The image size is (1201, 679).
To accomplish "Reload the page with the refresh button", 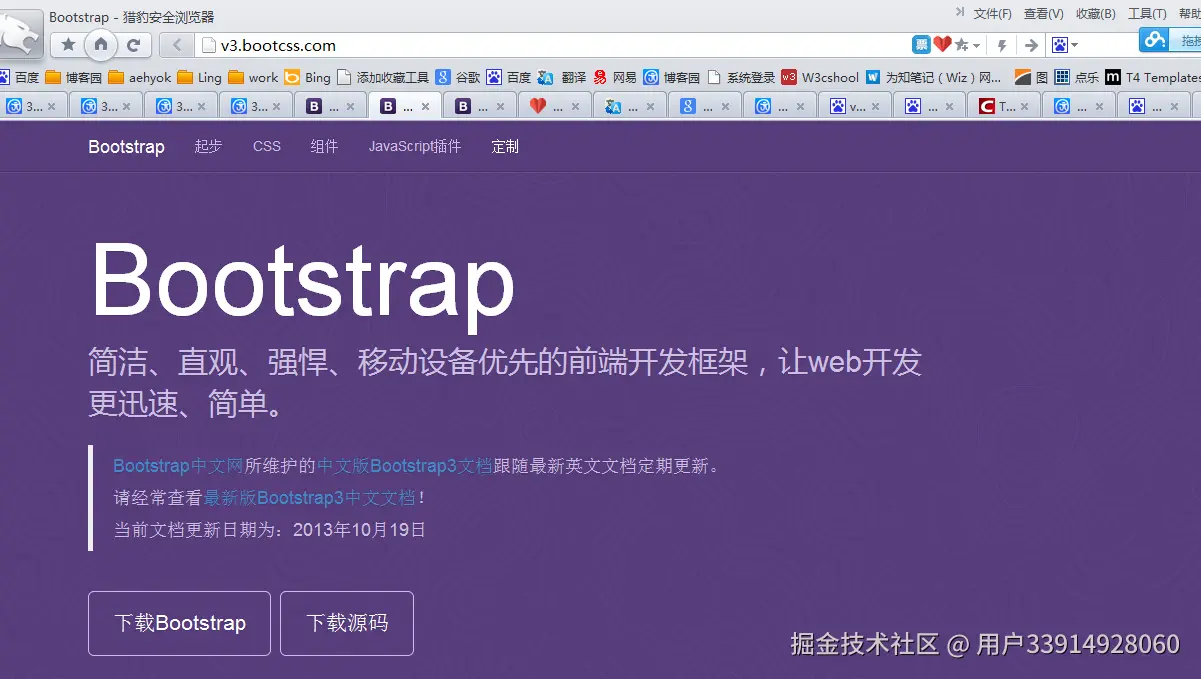I will click(x=133, y=45).
